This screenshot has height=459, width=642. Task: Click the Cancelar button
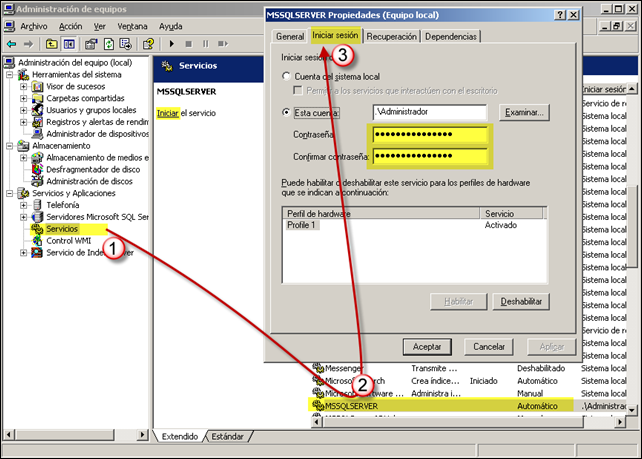point(489,347)
